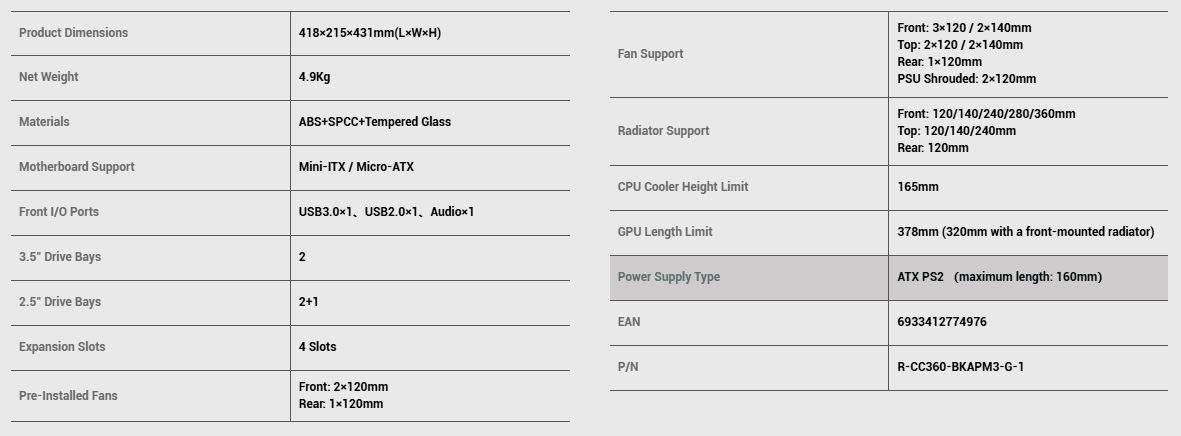Click the Radiator Support label

click(663, 131)
